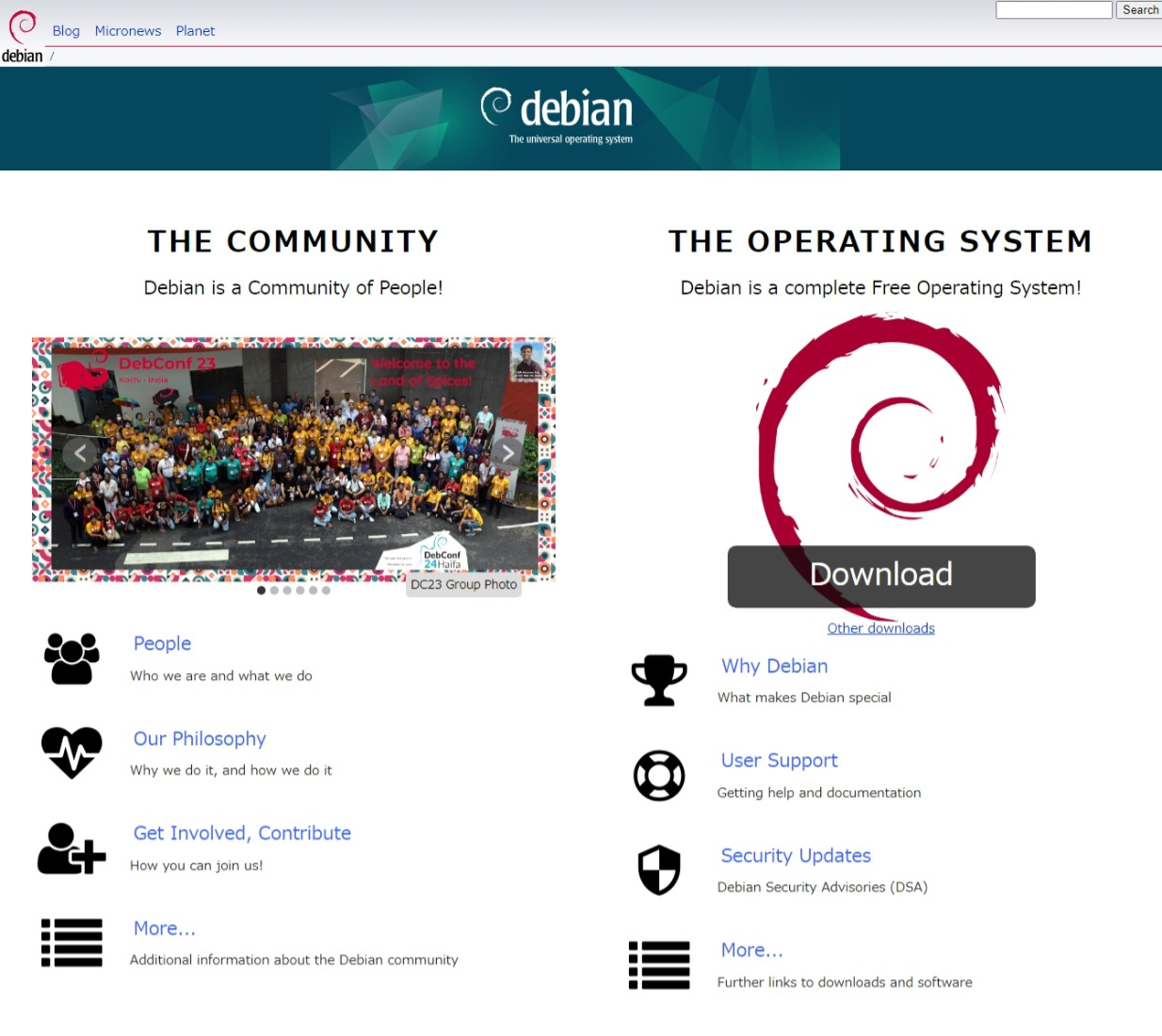Click the Download button
The width and height of the screenshot is (1162, 1036).
pos(880,575)
